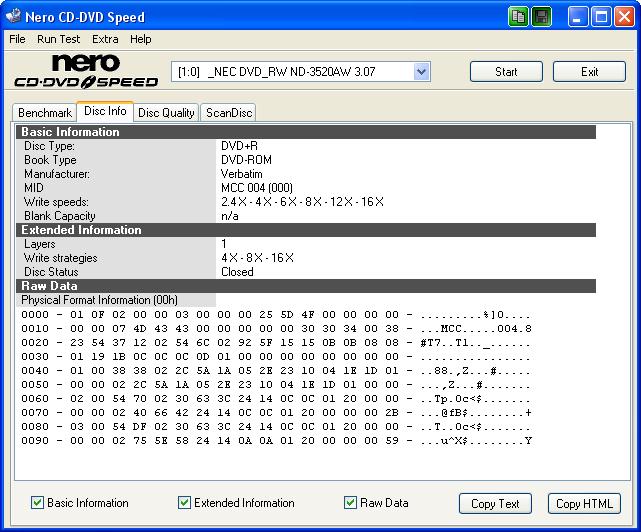Disable the Raw Data checkbox
Screen dimensions: 641x532
coord(350,503)
